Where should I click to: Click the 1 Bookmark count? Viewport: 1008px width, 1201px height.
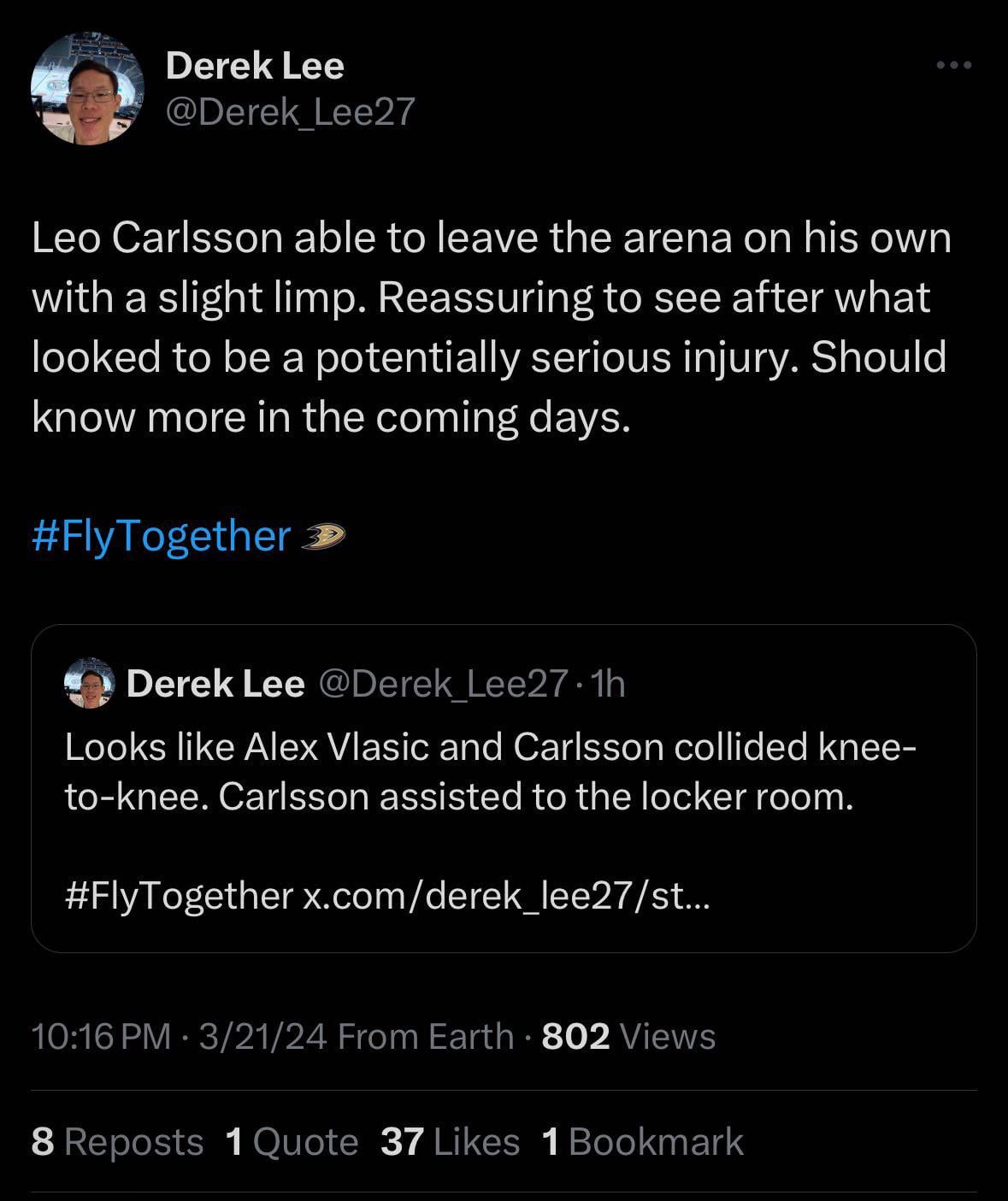point(642,1142)
